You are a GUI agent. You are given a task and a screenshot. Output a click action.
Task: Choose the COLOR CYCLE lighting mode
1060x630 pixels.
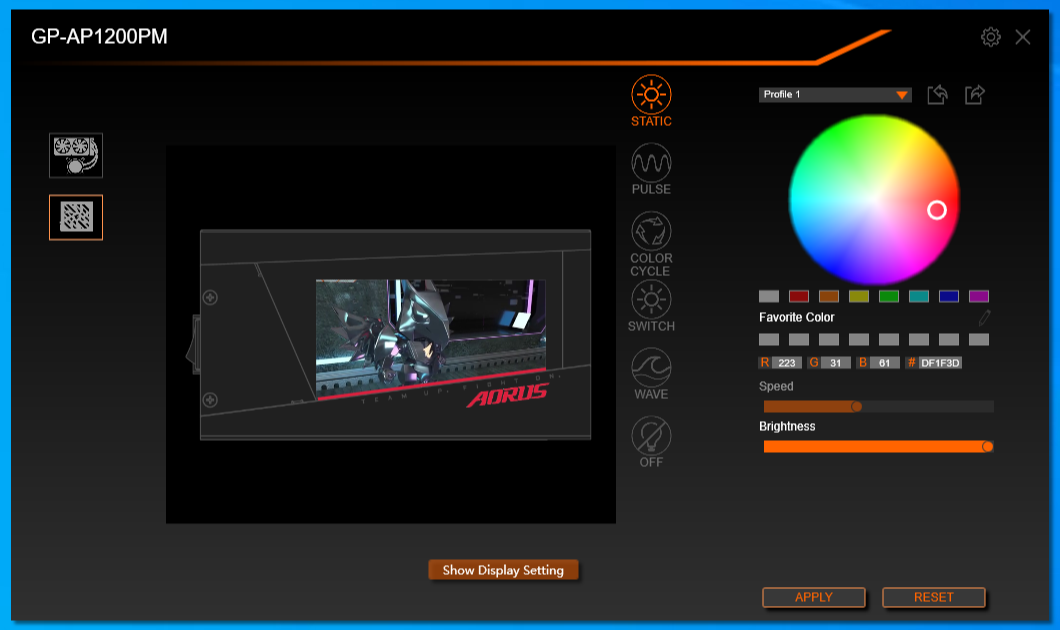[x=651, y=232]
